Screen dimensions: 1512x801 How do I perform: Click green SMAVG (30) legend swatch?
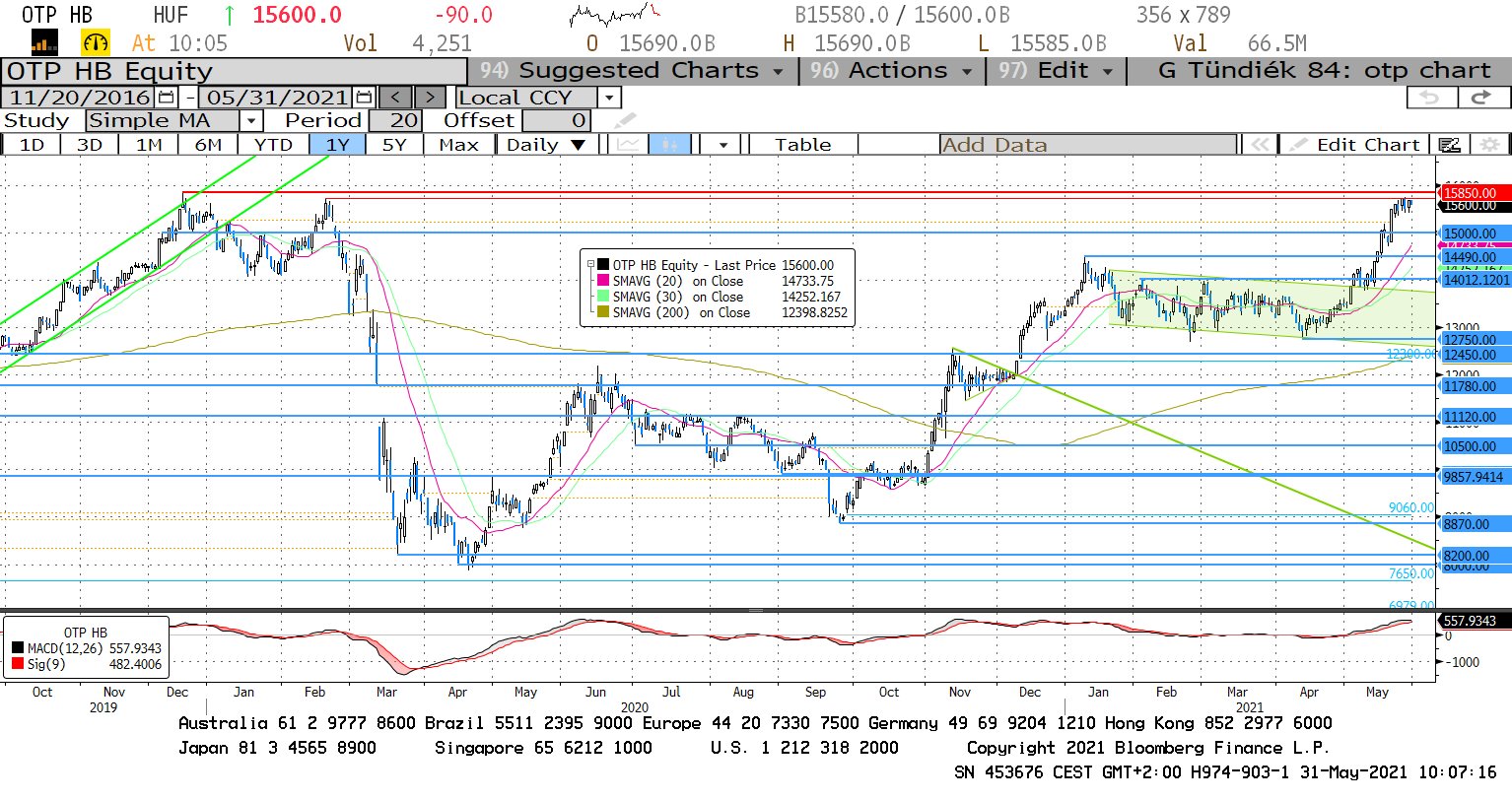[x=603, y=297]
